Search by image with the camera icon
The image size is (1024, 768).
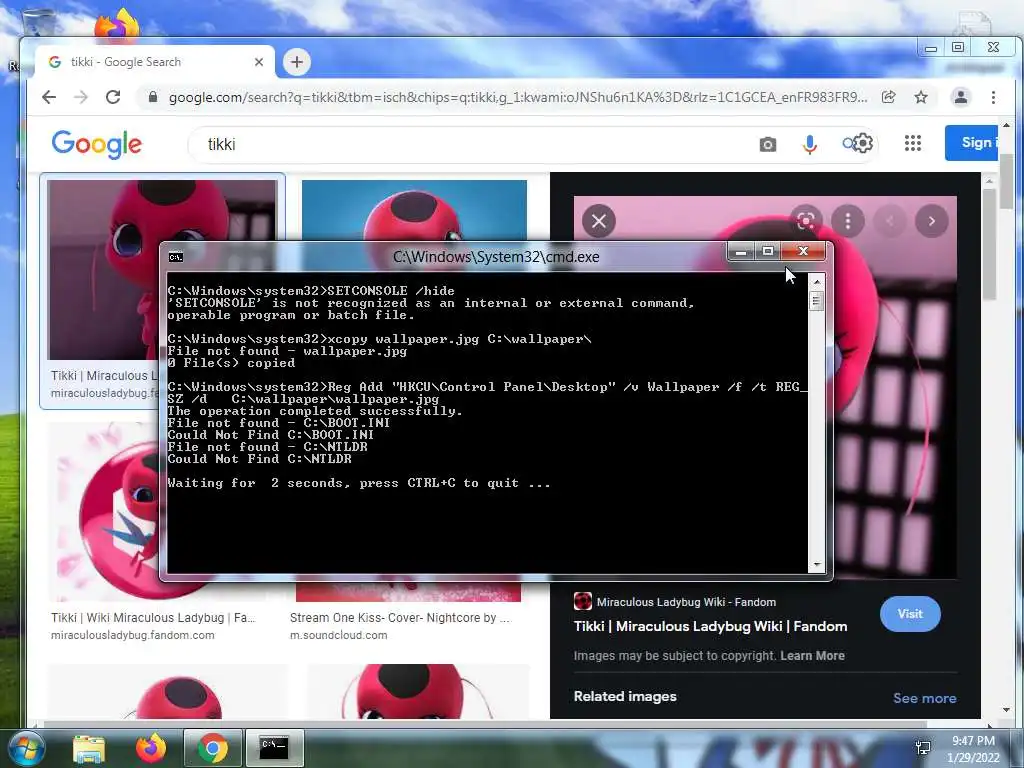[x=768, y=144]
